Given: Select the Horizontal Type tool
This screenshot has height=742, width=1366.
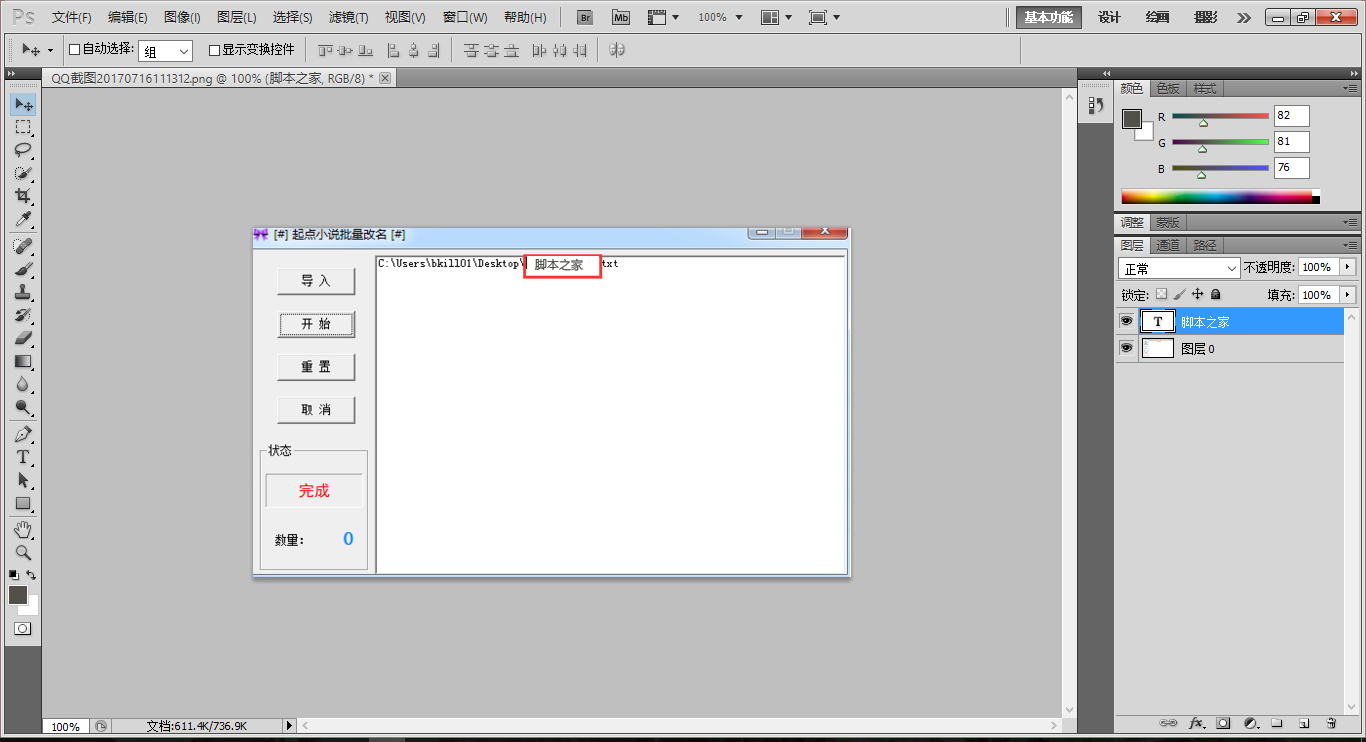Looking at the screenshot, I should pos(23,457).
